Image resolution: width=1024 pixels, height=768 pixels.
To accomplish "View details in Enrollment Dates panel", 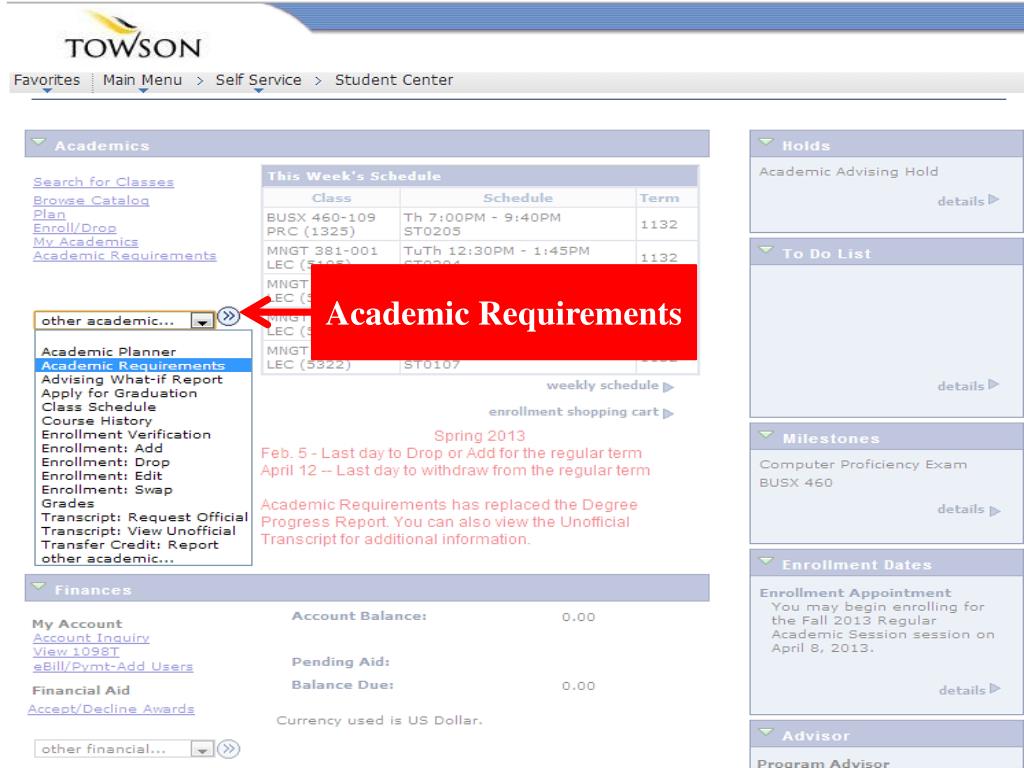I will pos(969,690).
